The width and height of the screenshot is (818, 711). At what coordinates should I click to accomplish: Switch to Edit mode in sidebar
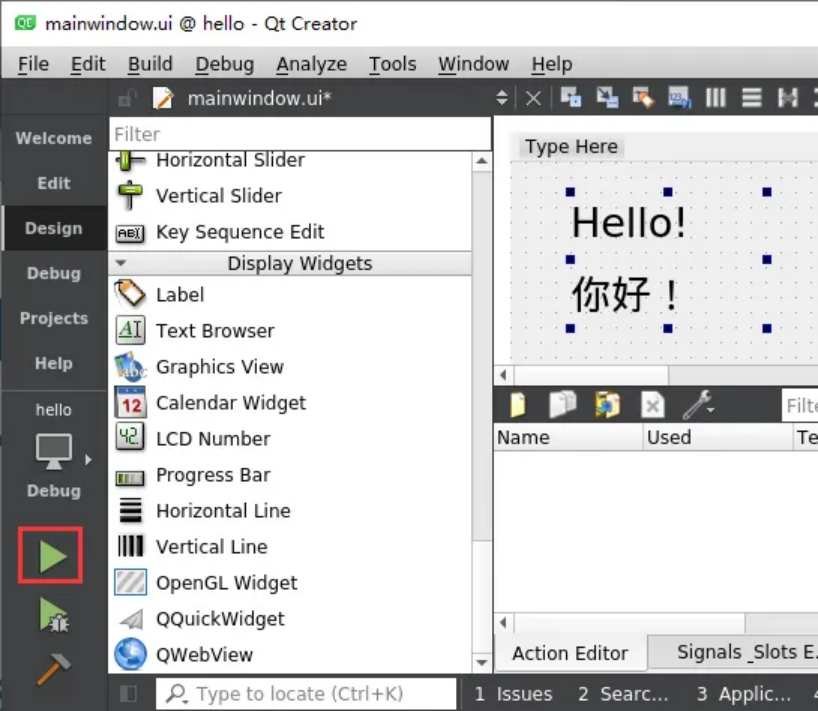[54, 183]
